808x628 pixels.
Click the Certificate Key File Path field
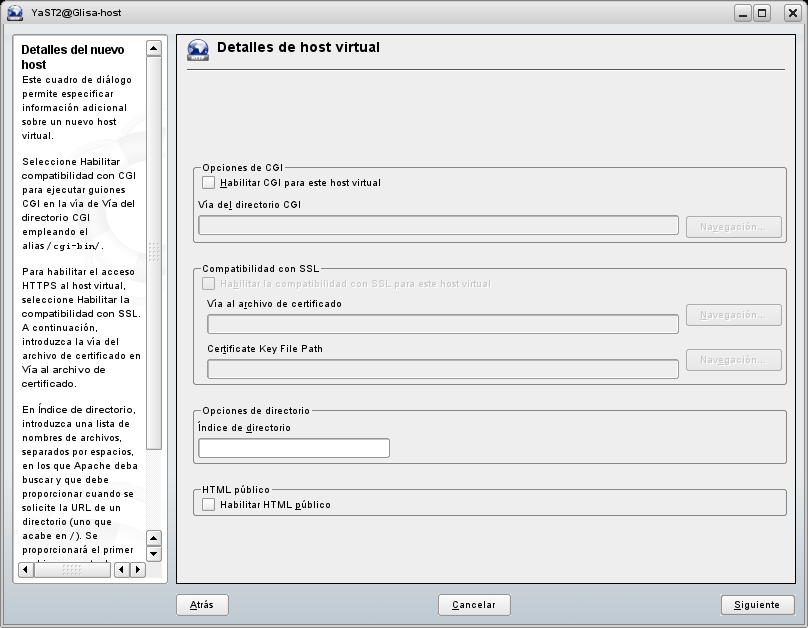(x=443, y=369)
